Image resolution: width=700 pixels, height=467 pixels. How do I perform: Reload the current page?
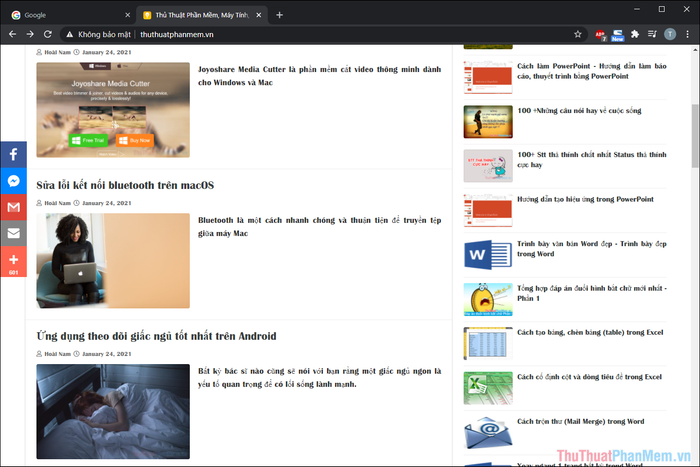tap(48, 34)
